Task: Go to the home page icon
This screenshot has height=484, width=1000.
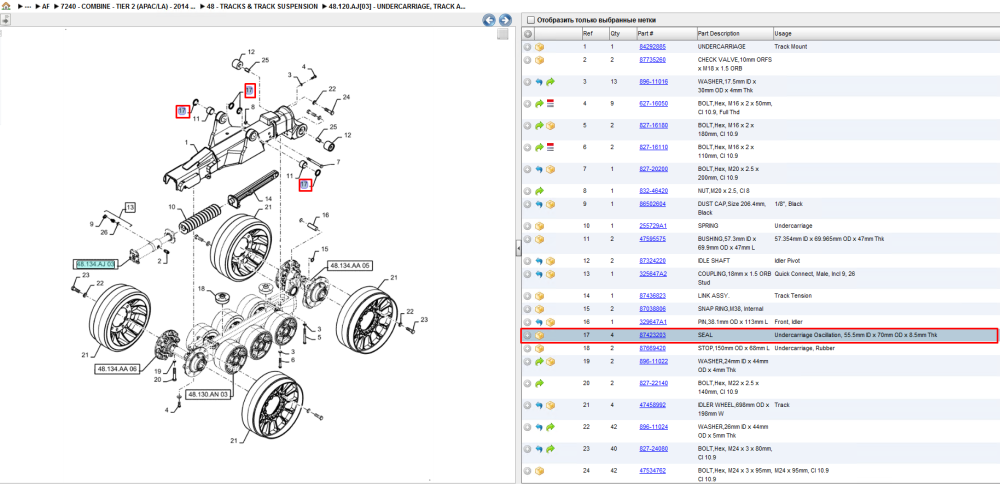Action: 6,5
